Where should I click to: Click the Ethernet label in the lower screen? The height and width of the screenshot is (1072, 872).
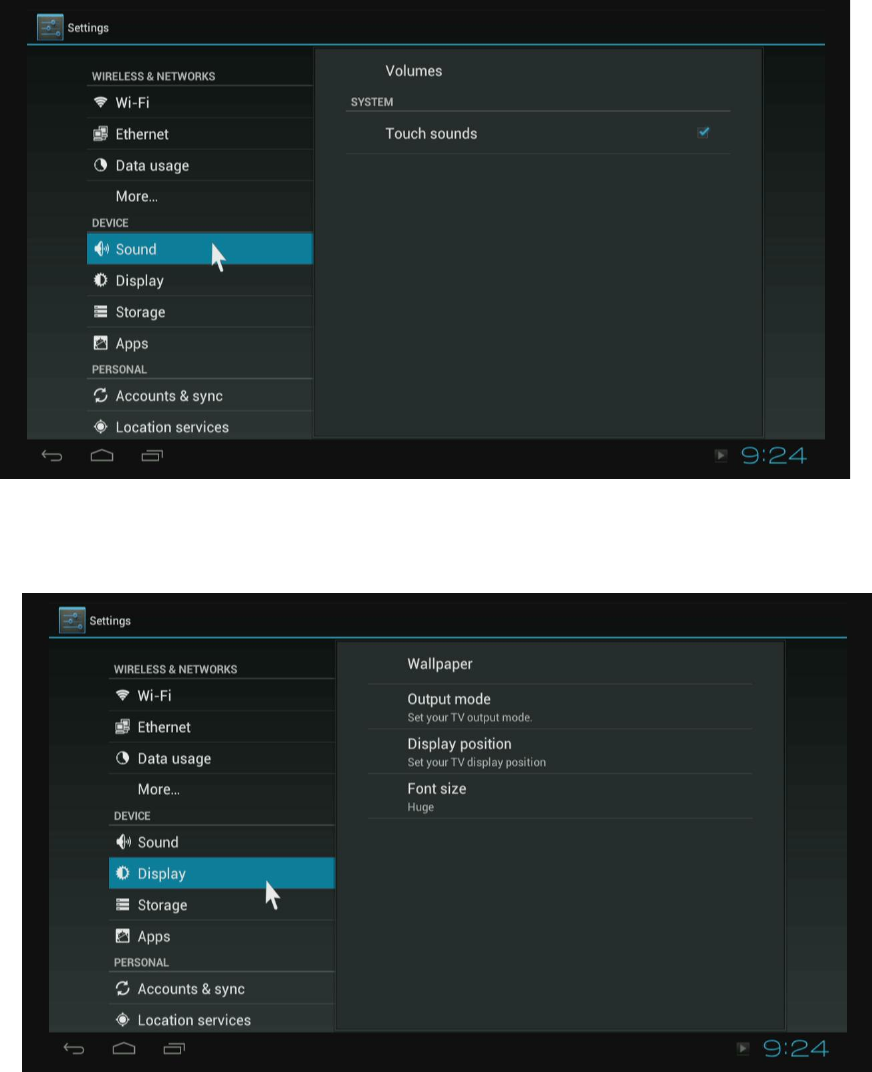pyautogui.click(x=164, y=727)
